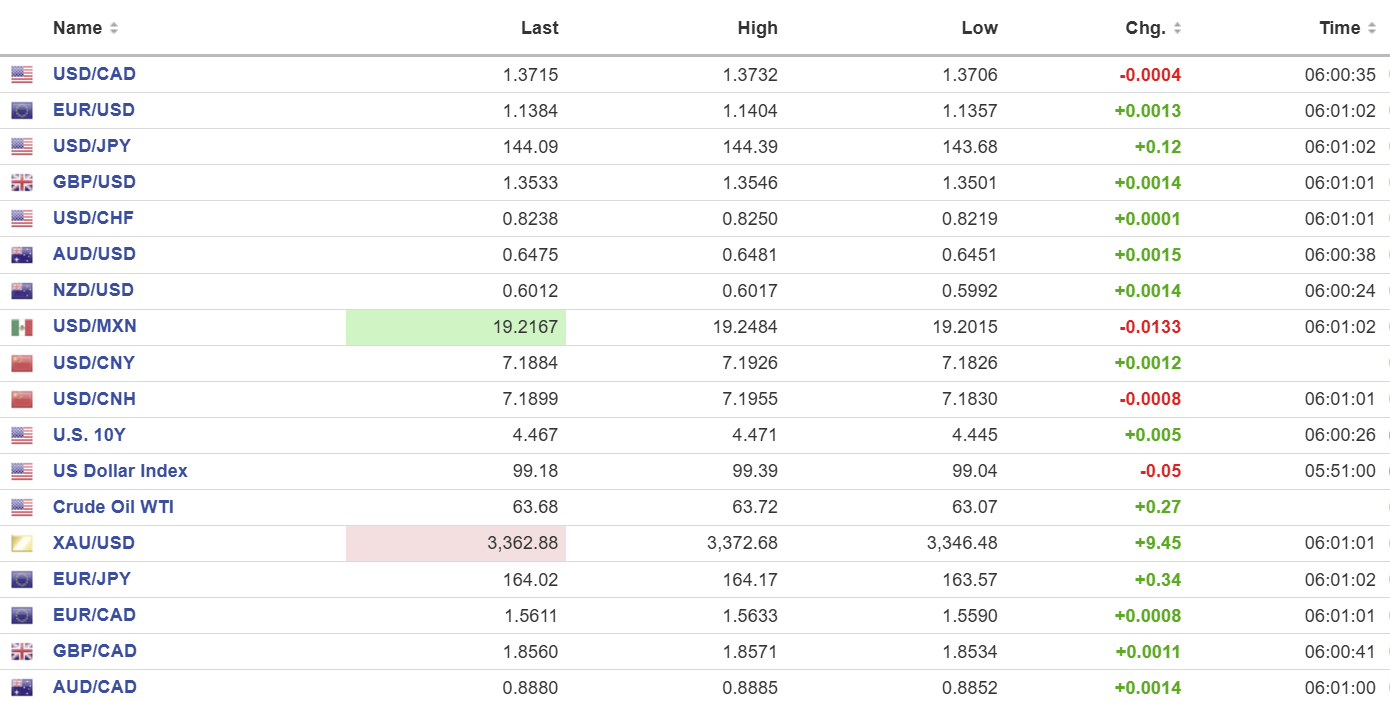This screenshot has height=702, width=1390.
Task: Open the USD/JPY pair link
Action: tap(92, 146)
